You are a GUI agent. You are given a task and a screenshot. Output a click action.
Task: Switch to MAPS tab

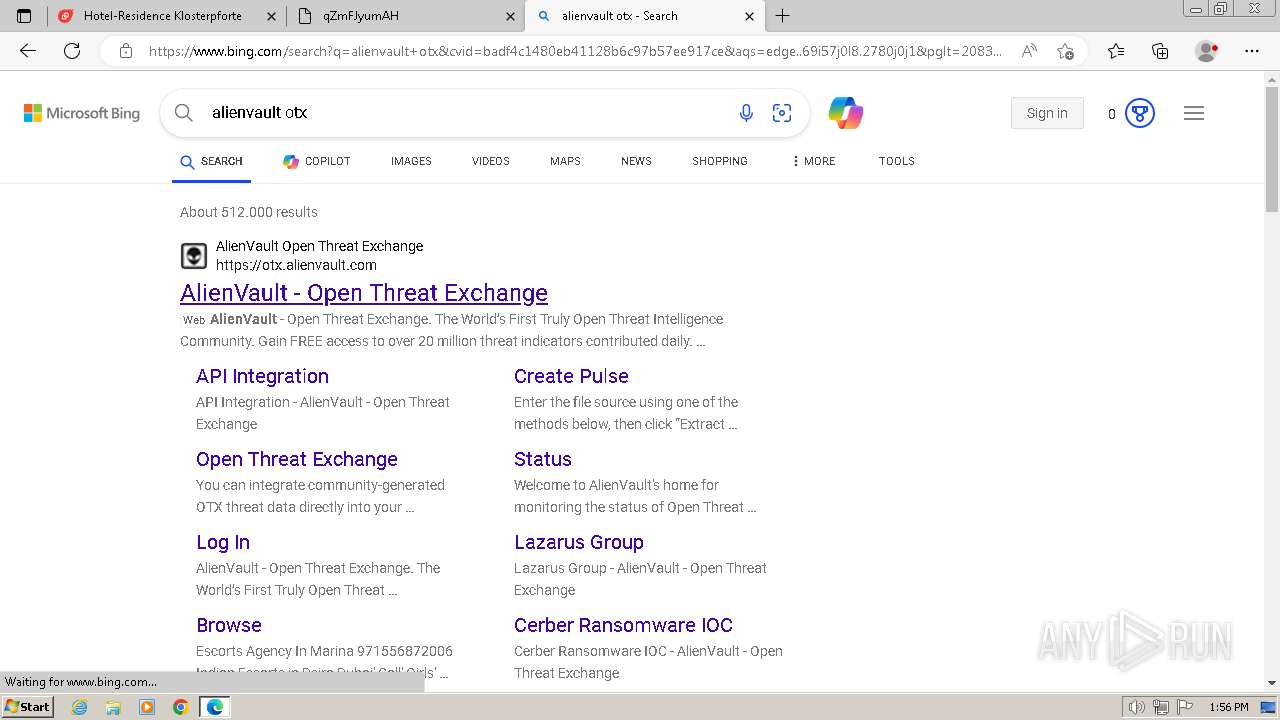[x=565, y=161]
